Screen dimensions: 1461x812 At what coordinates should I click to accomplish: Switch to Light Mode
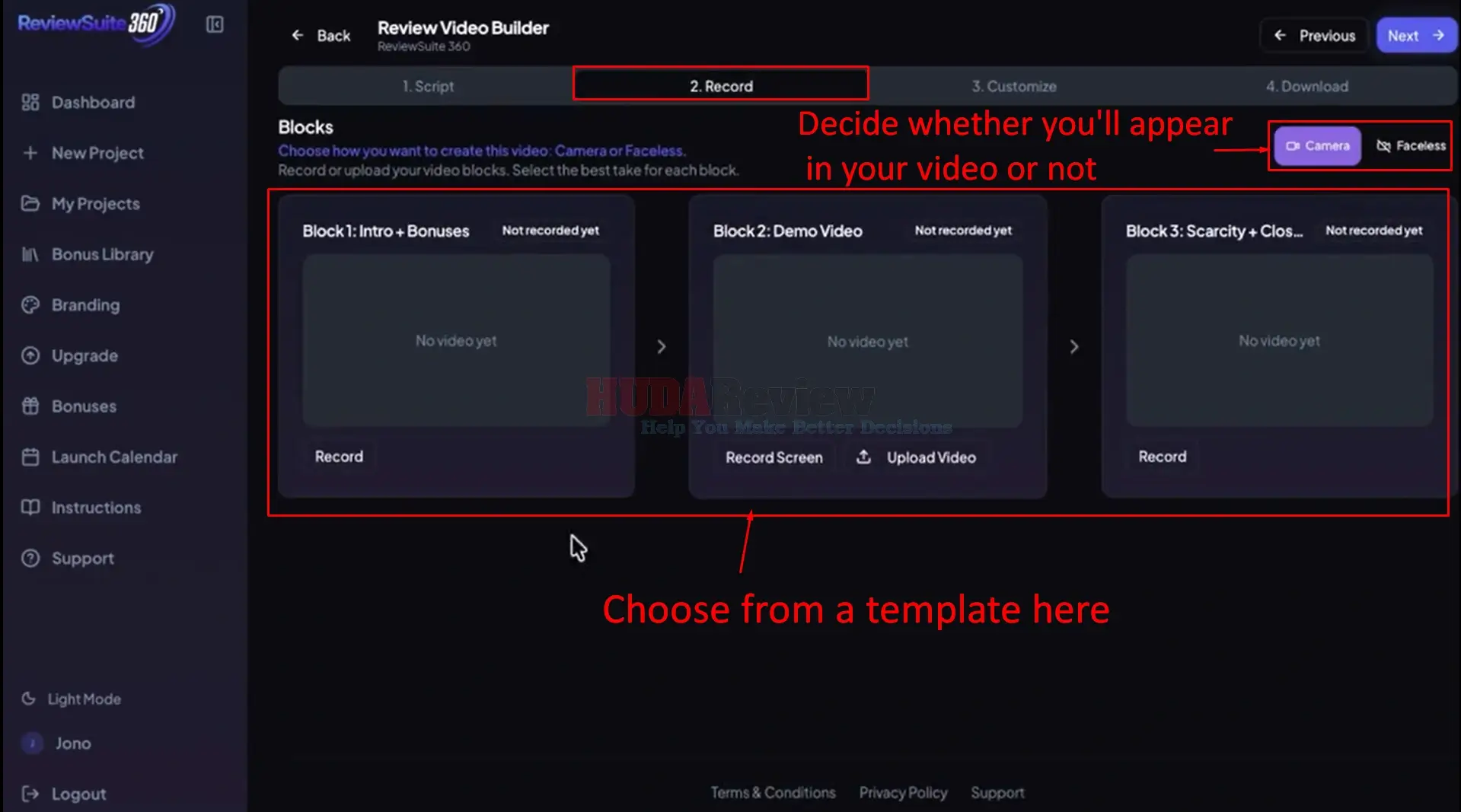(81, 699)
